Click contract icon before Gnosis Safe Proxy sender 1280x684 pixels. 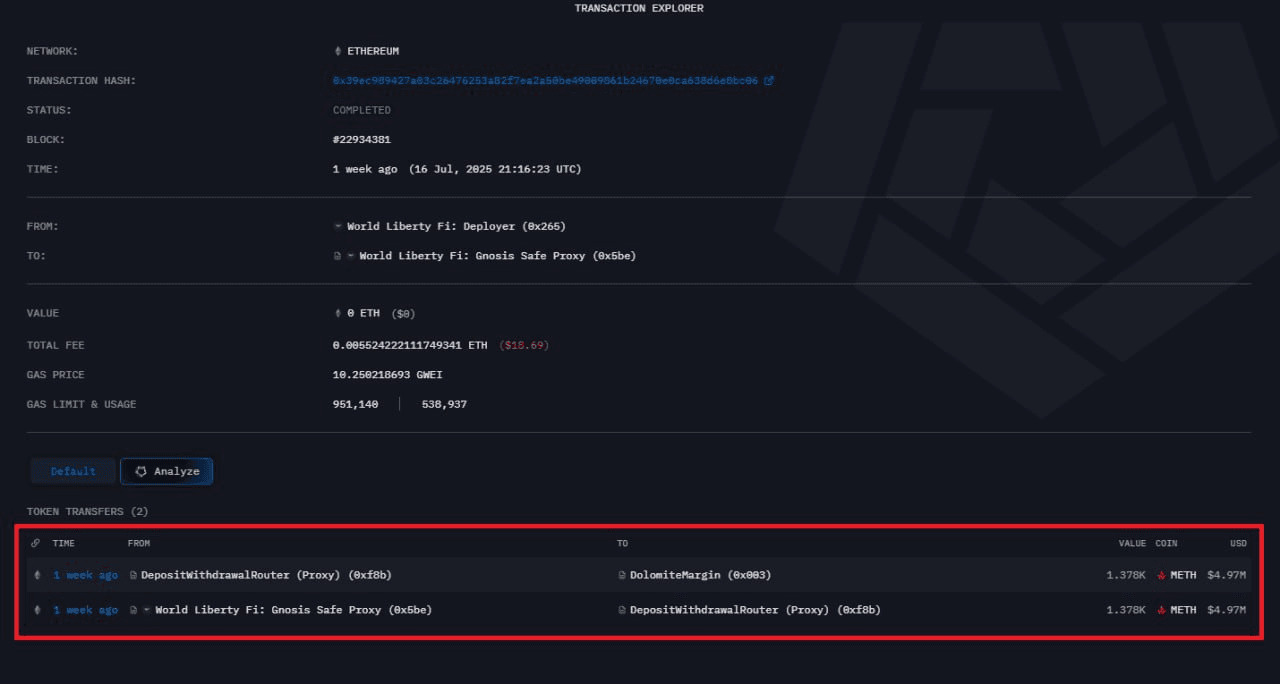click(x=133, y=610)
